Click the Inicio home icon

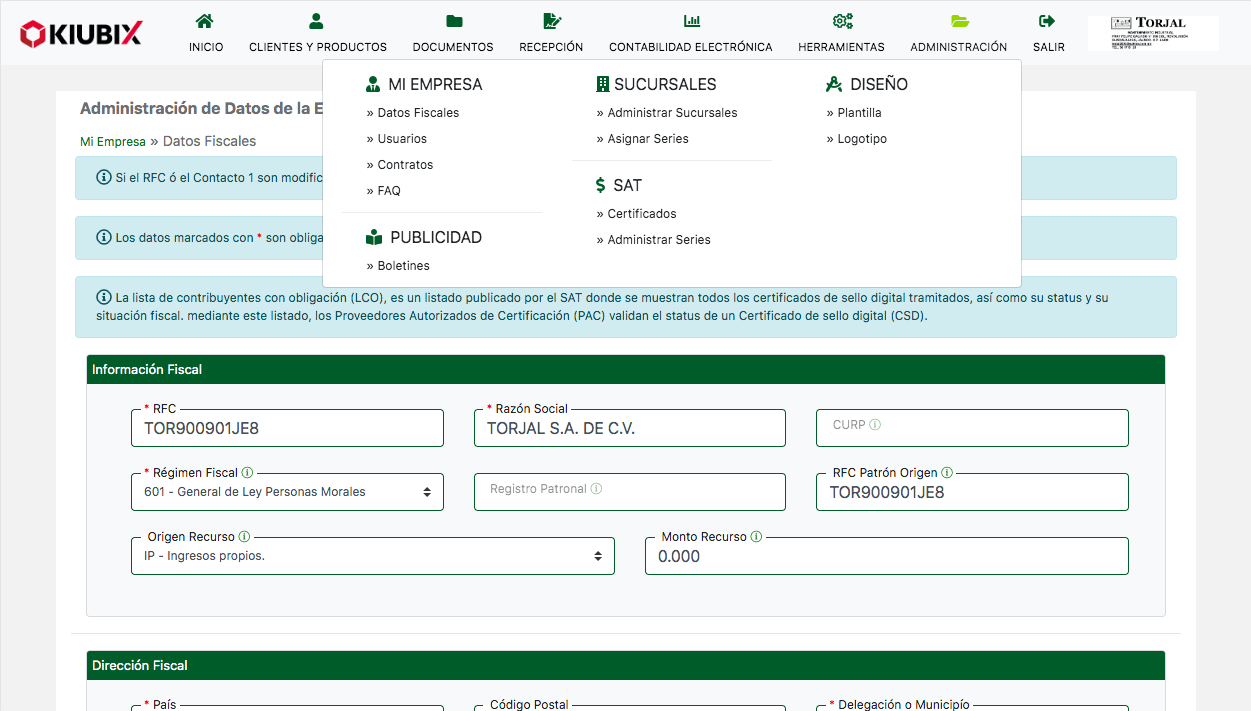click(x=205, y=21)
